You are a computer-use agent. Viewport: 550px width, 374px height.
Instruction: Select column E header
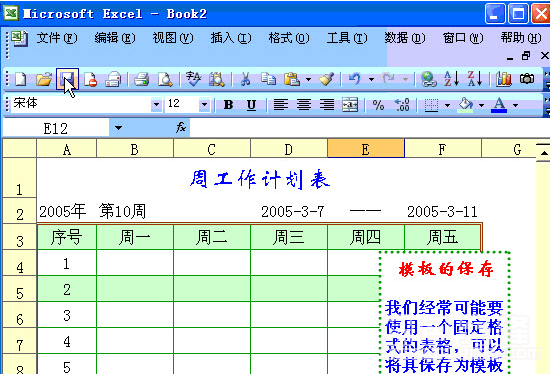366,149
